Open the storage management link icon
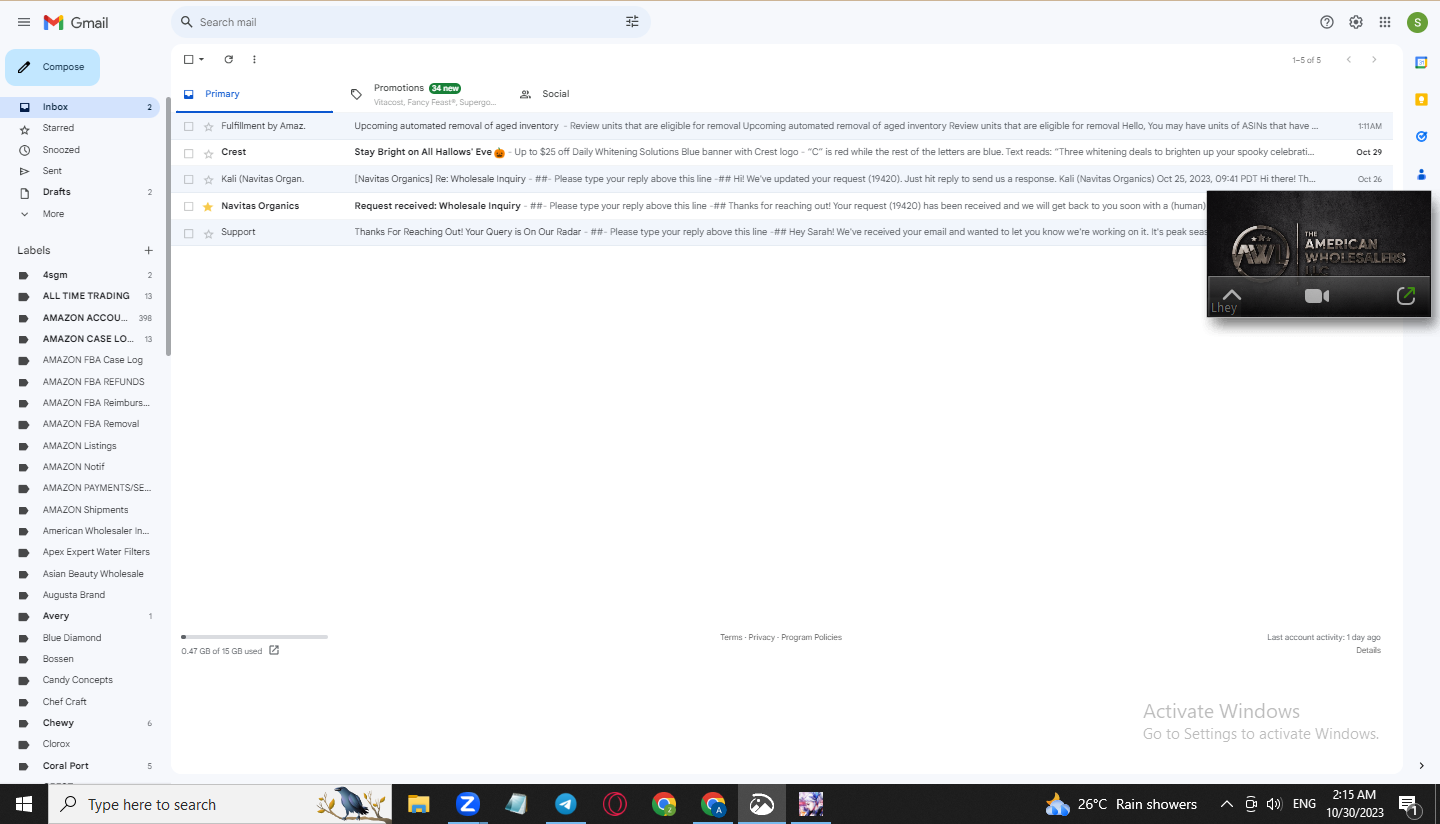Screen dimensions: 1440x824 (x=274, y=651)
